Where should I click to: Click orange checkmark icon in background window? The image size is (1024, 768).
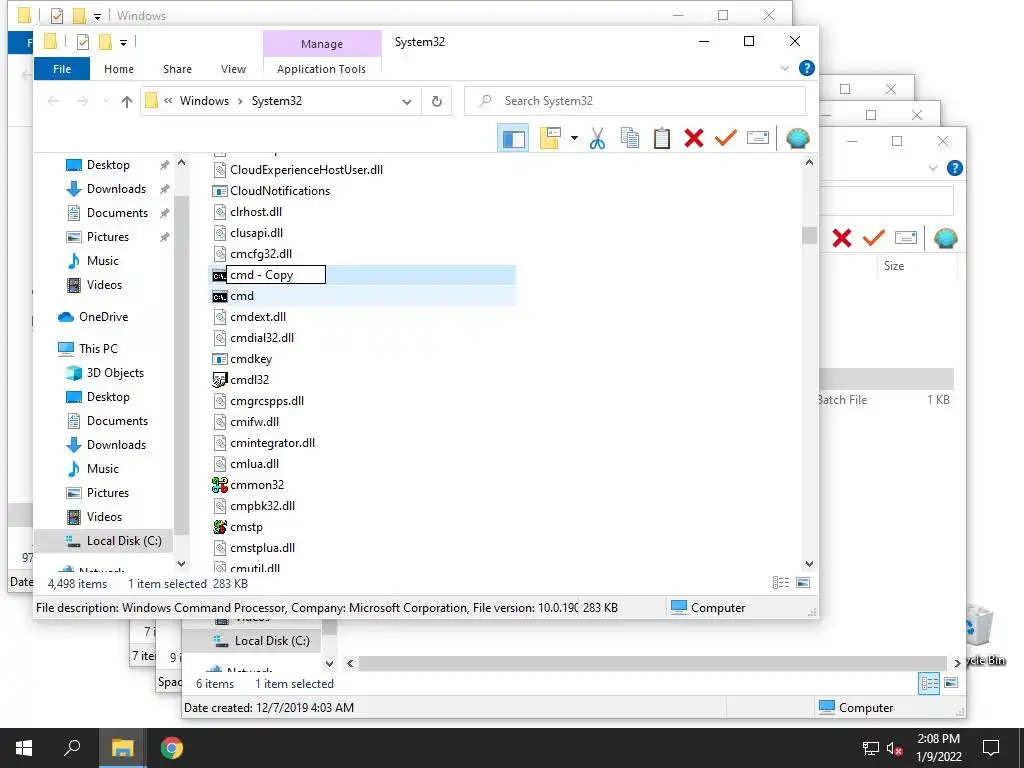873,238
